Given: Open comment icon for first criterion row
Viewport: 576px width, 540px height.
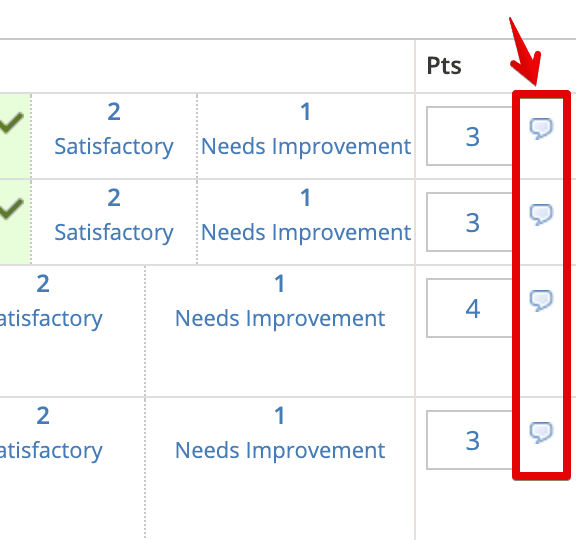Looking at the screenshot, I should pyautogui.click(x=541, y=128).
